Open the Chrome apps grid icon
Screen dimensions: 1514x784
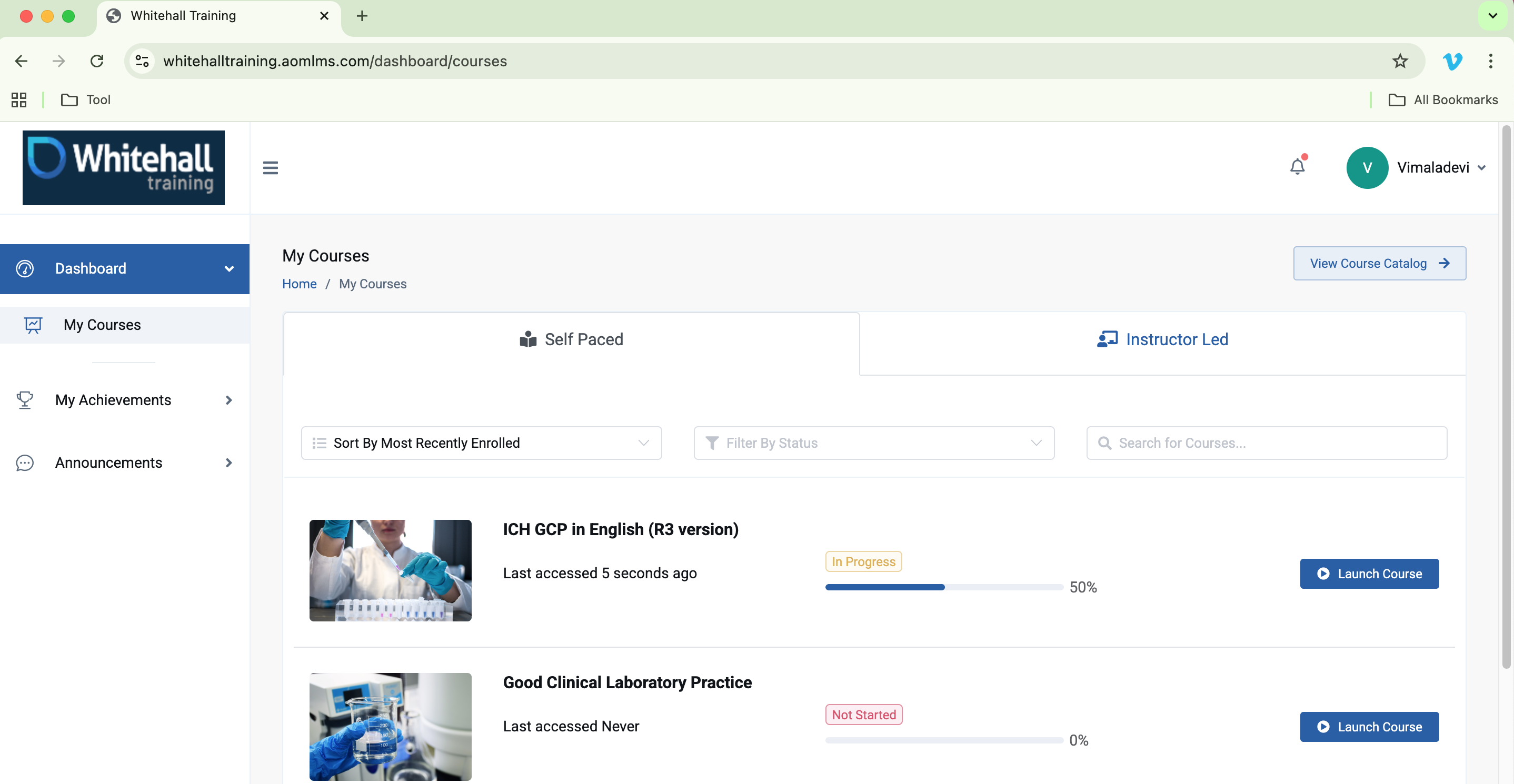(x=19, y=100)
